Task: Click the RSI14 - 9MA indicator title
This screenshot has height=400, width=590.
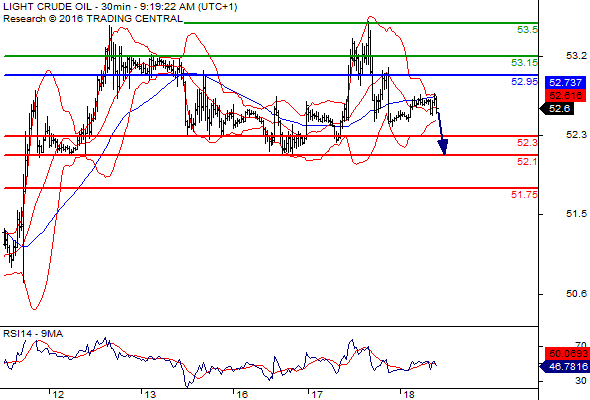Action: click(33, 334)
